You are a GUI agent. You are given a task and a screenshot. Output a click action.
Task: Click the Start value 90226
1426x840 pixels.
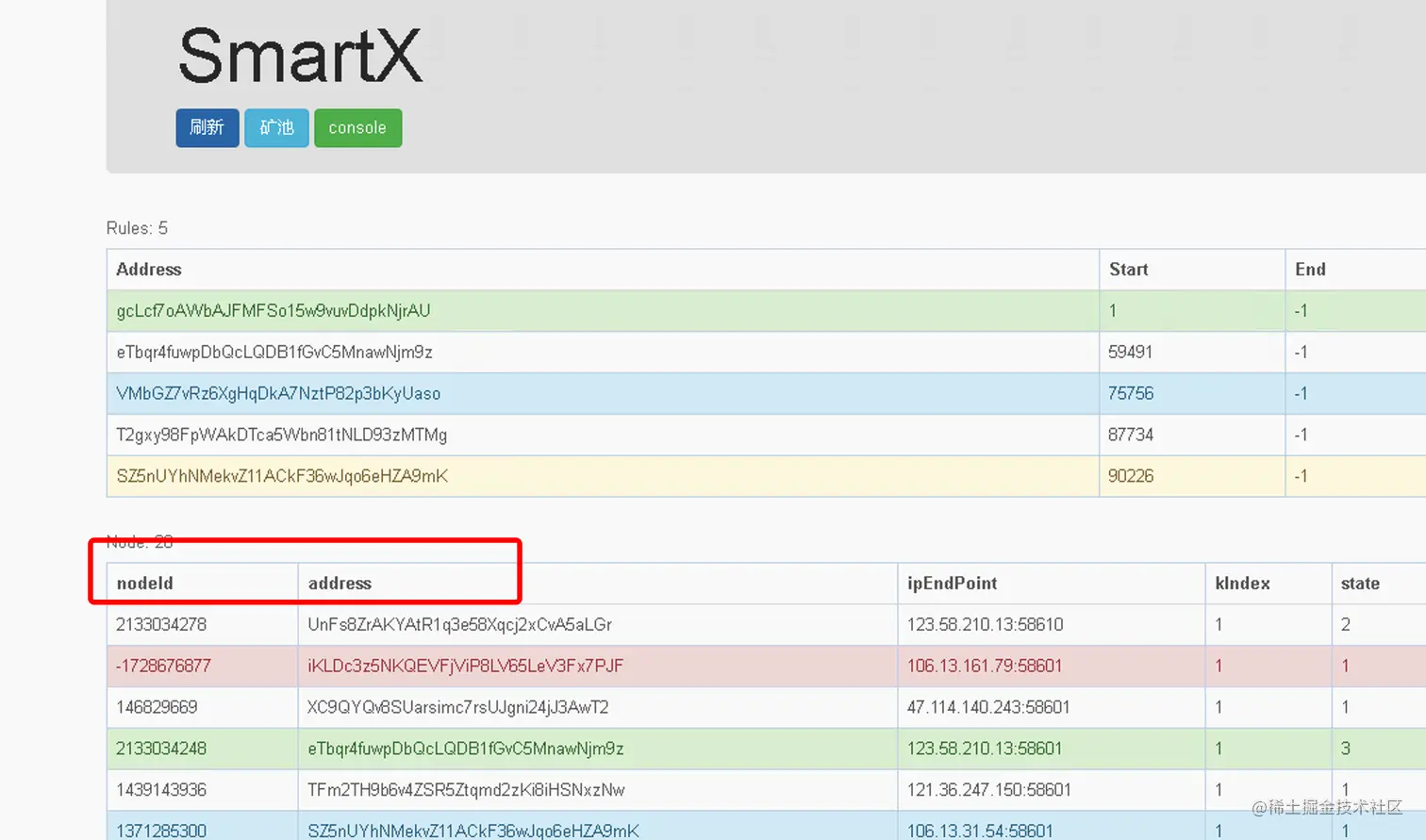(x=1131, y=477)
